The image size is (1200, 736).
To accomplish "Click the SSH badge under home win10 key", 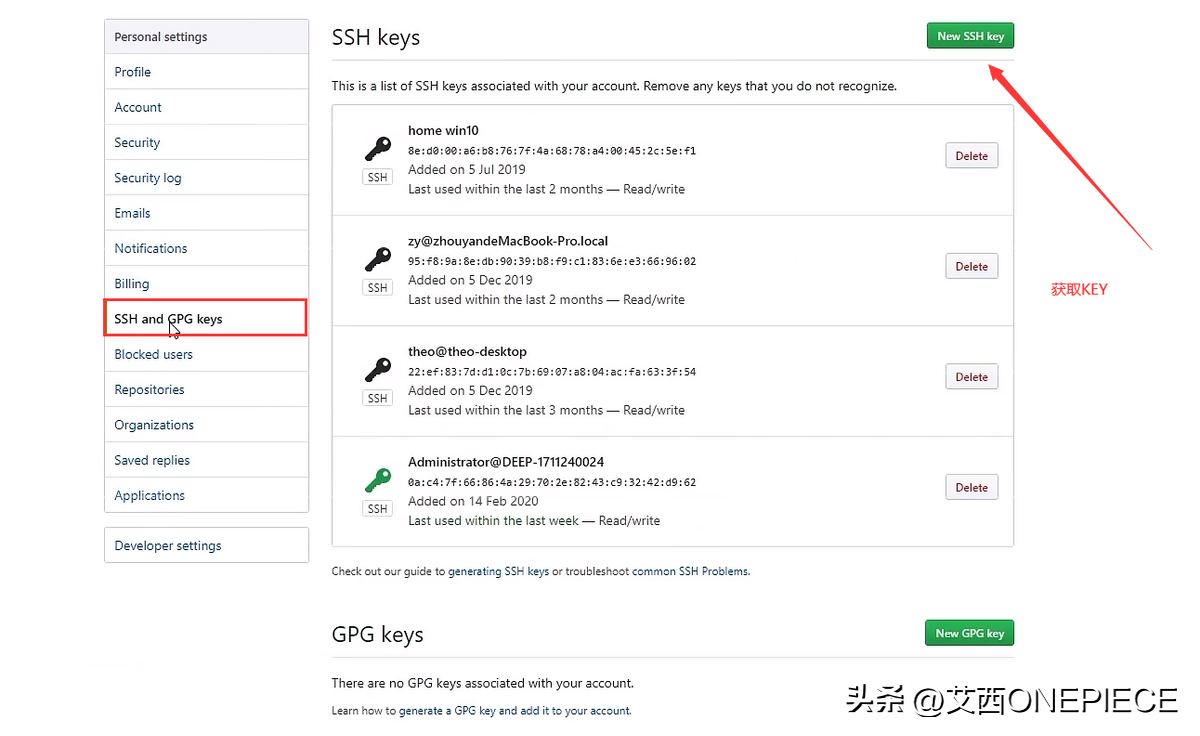I will [377, 177].
